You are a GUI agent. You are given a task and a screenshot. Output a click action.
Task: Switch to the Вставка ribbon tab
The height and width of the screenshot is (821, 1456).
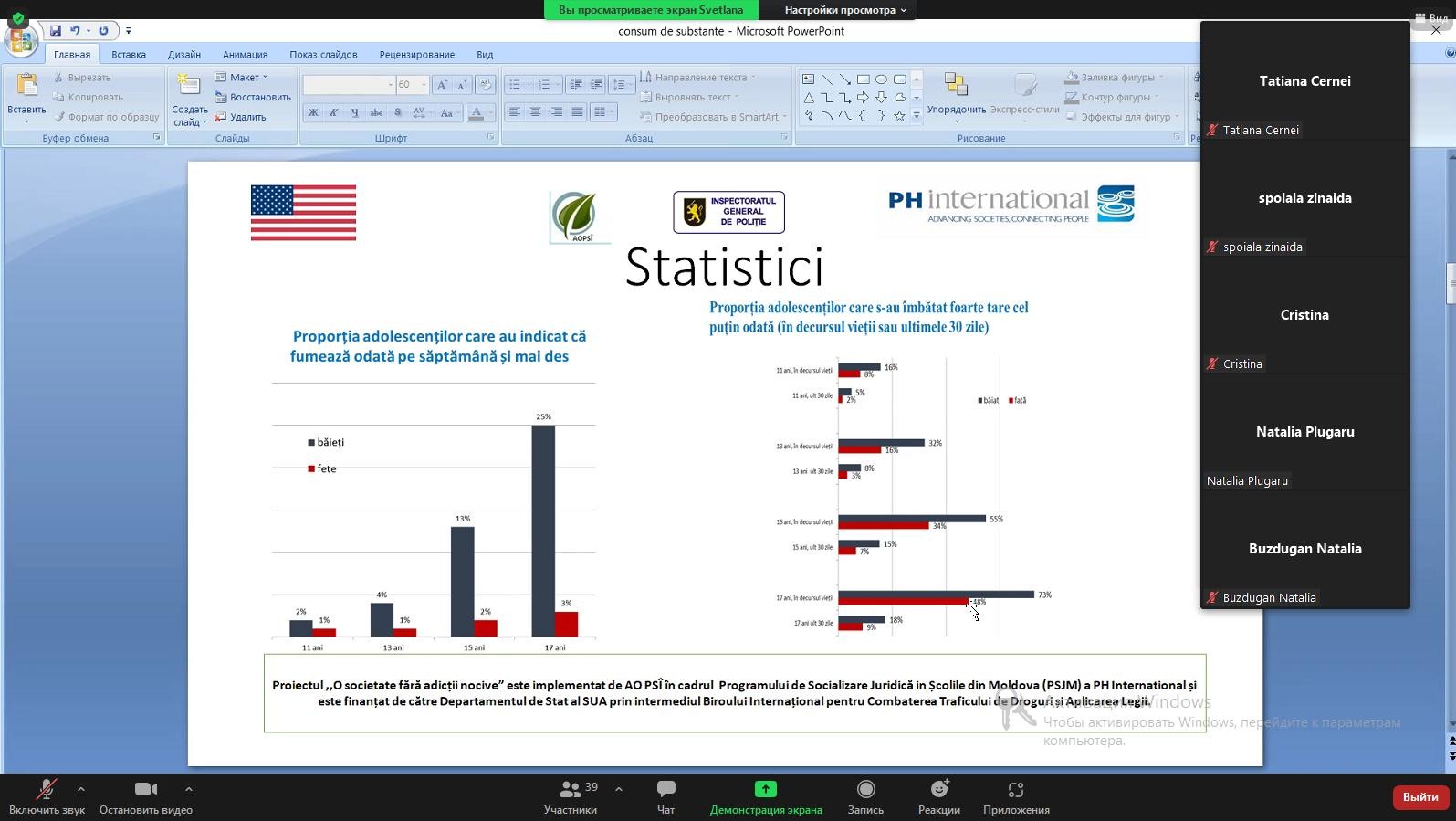tap(129, 55)
